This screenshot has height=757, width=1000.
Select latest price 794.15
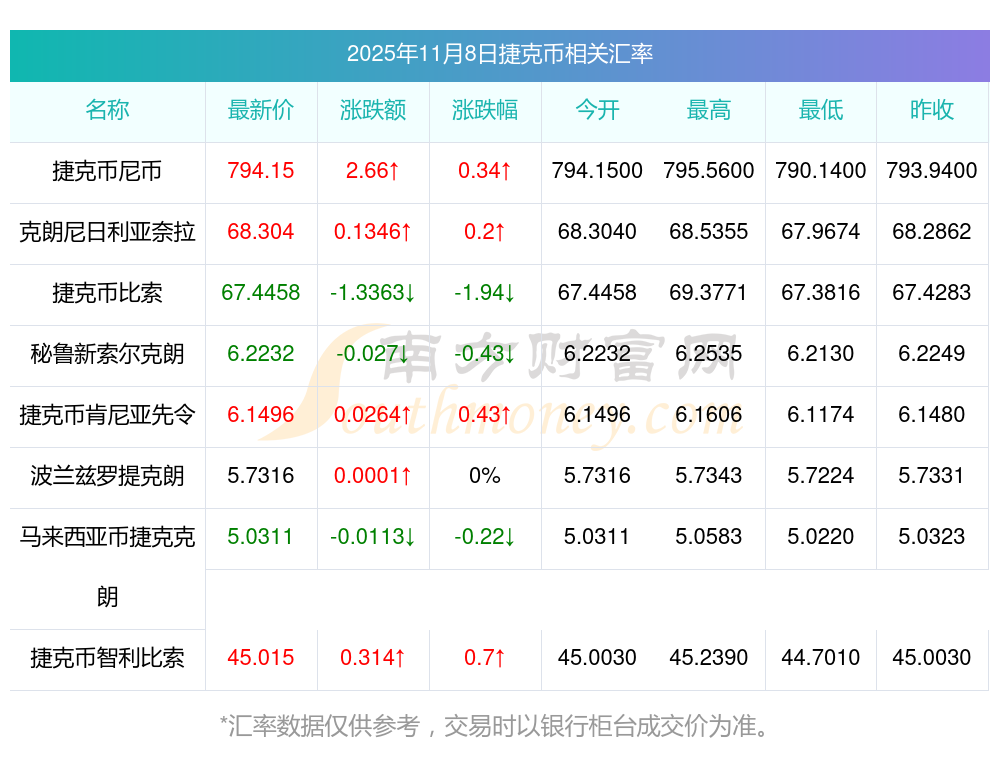pos(261,171)
